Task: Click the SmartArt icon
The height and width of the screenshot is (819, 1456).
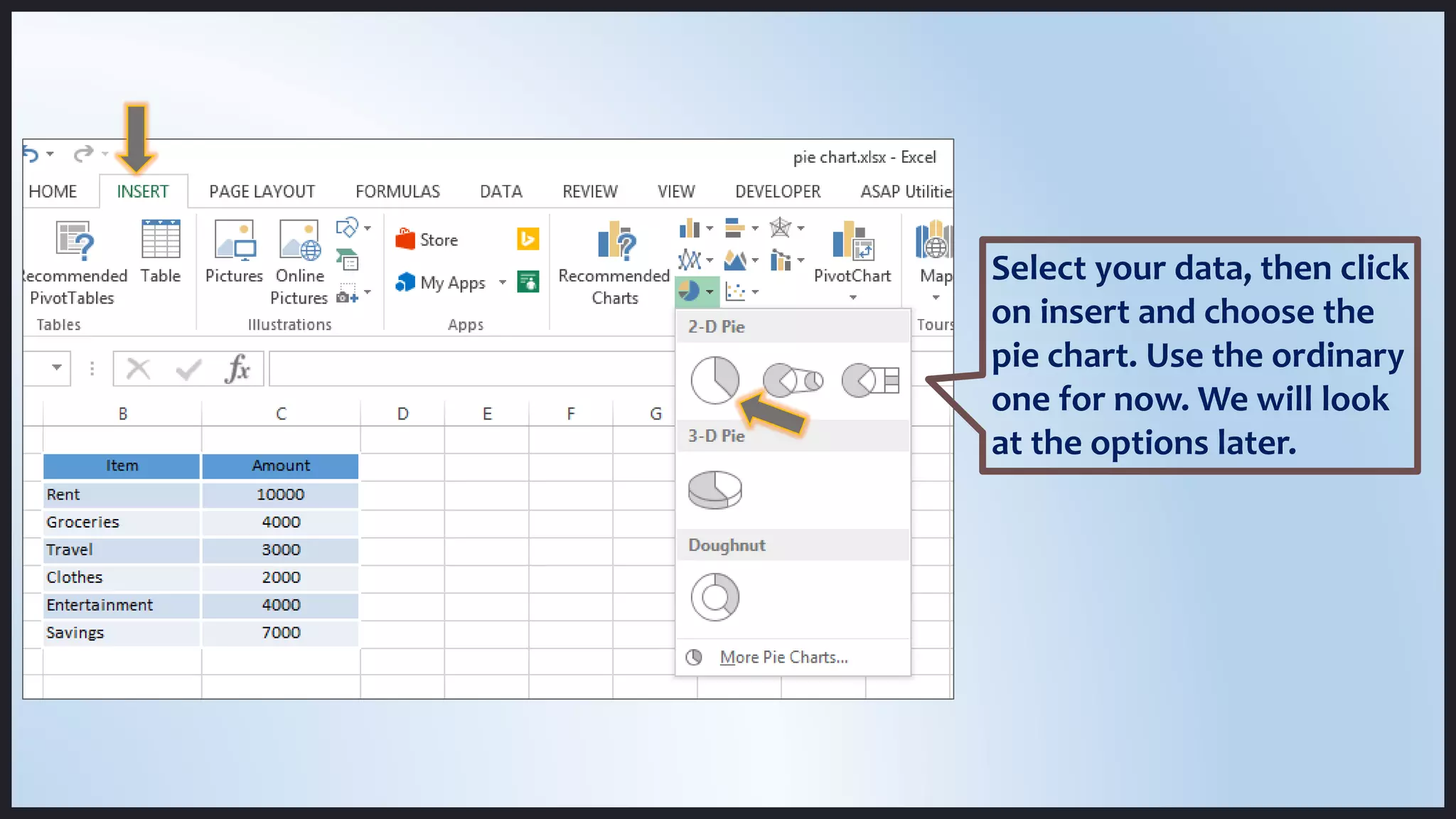Action: pyautogui.click(x=347, y=259)
